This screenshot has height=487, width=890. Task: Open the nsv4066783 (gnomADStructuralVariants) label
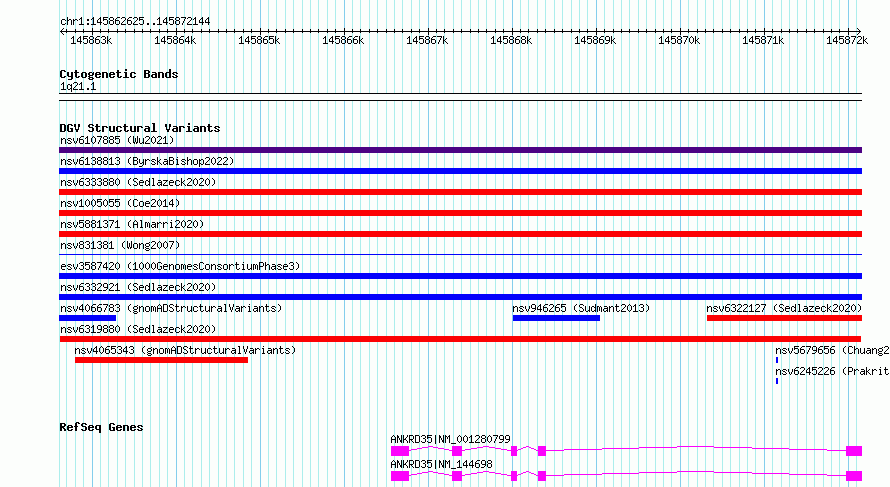[171, 308]
